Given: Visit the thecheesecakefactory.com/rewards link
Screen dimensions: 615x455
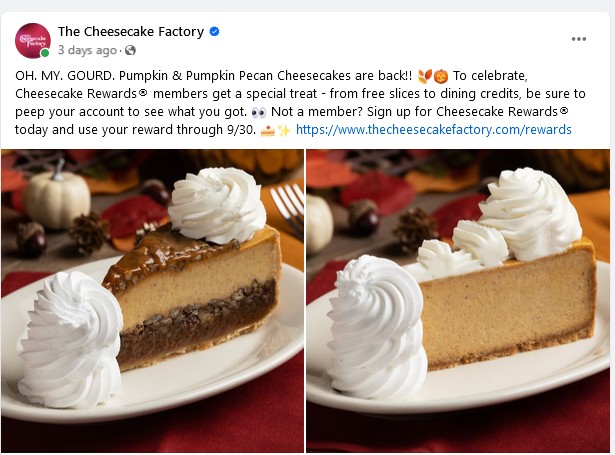Looking at the screenshot, I should click(433, 130).
